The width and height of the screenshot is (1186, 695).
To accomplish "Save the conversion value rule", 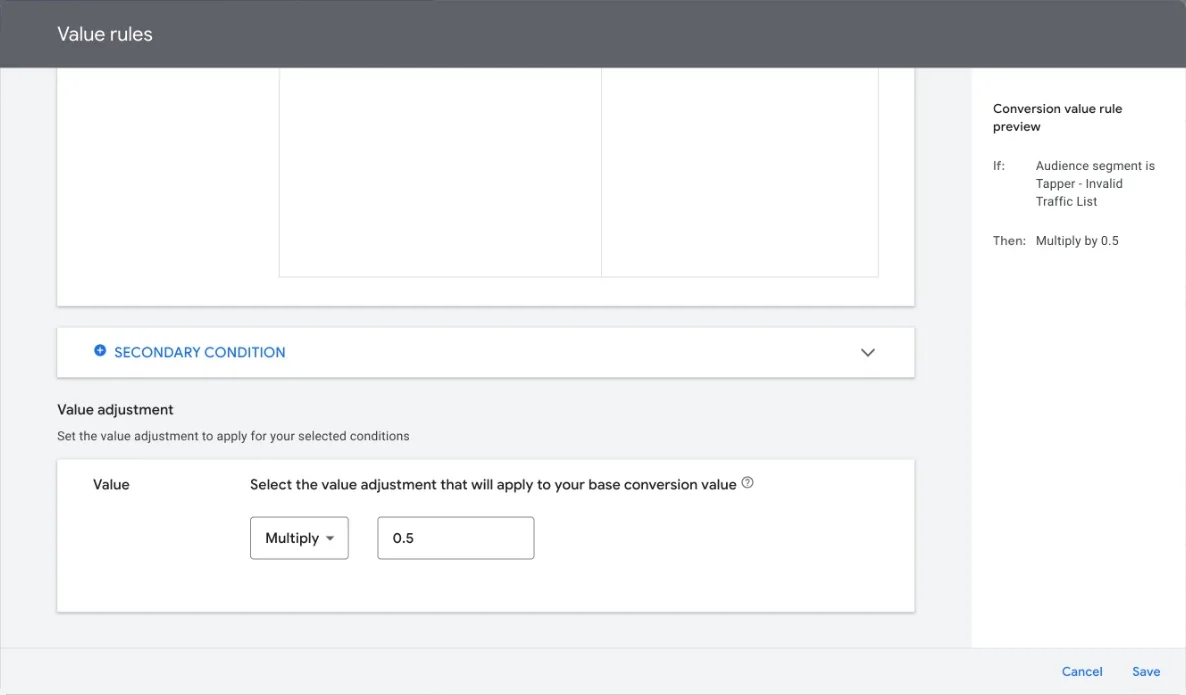I will tap(1146, 672).
